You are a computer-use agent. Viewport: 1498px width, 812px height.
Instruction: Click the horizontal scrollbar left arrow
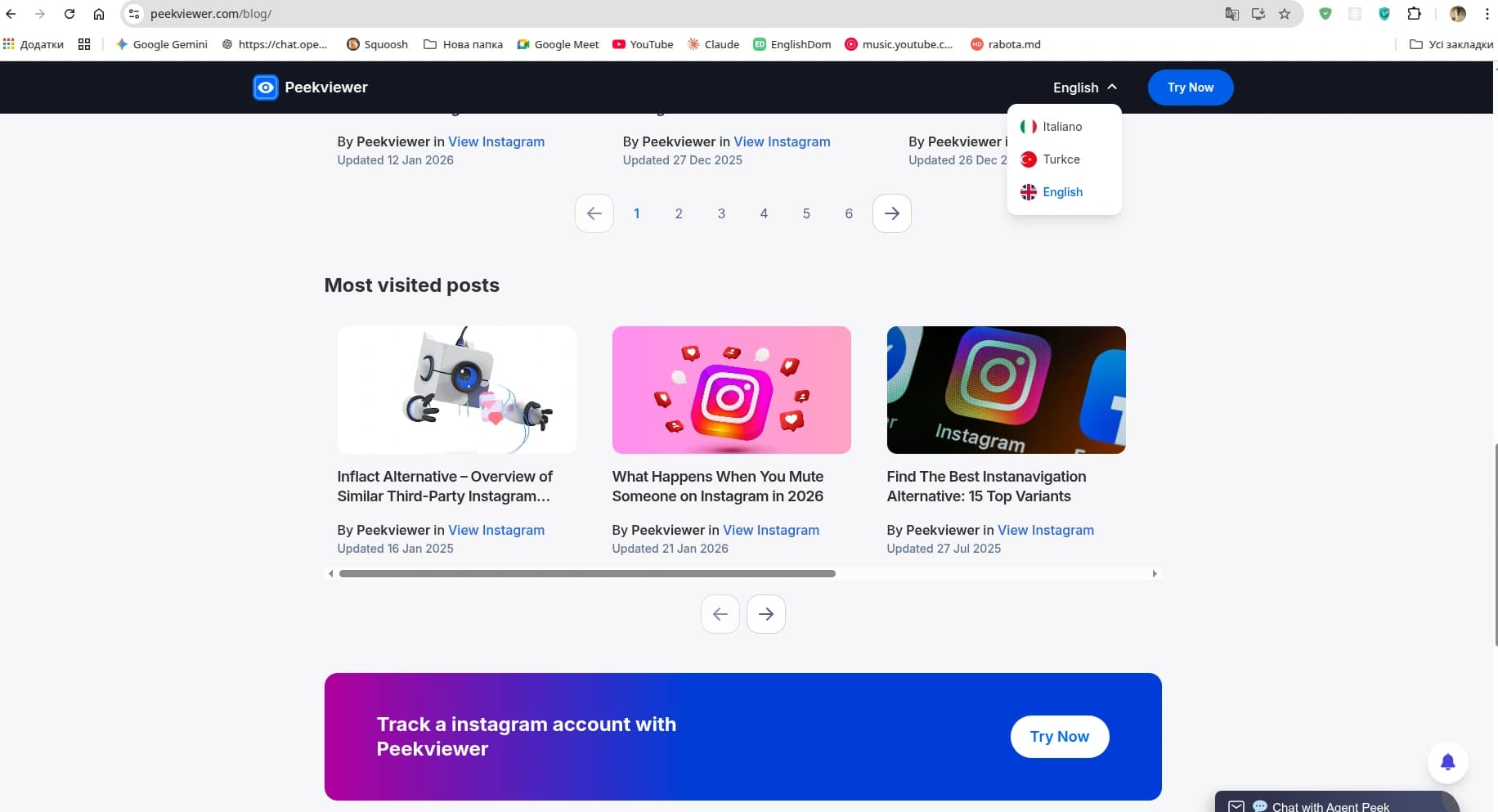330,574
